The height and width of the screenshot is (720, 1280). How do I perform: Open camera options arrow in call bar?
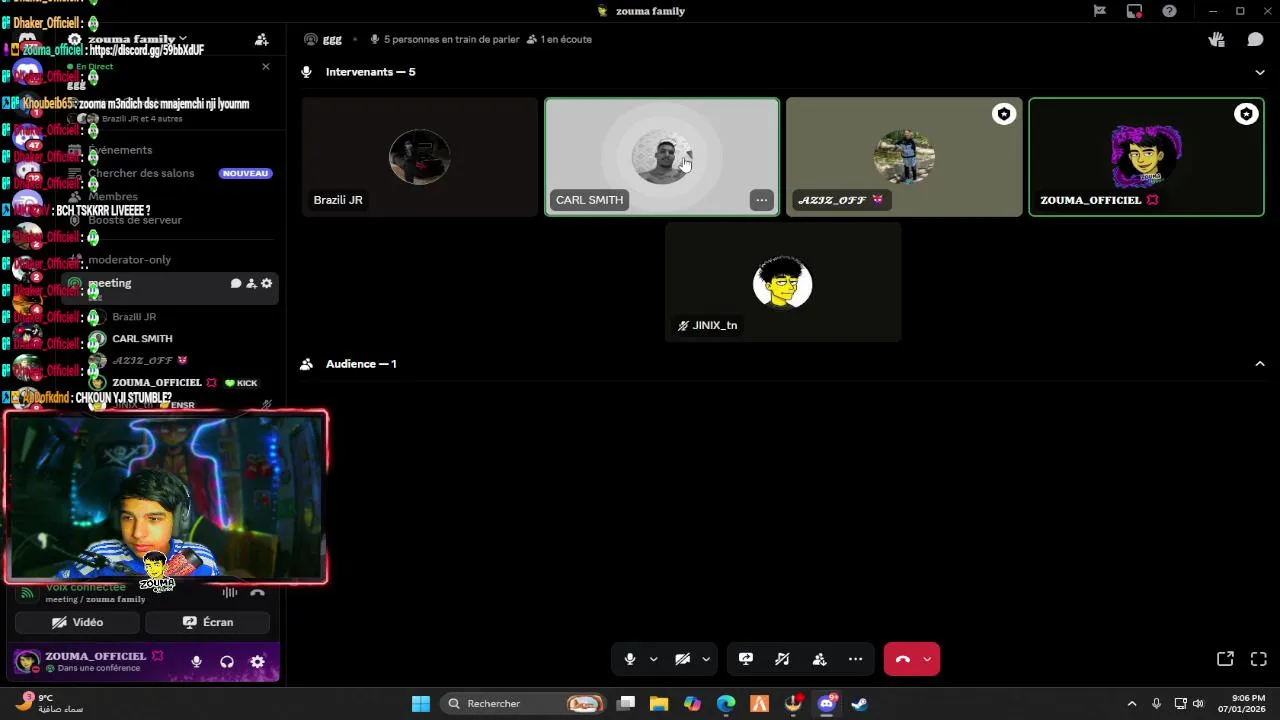coord(706,659)
